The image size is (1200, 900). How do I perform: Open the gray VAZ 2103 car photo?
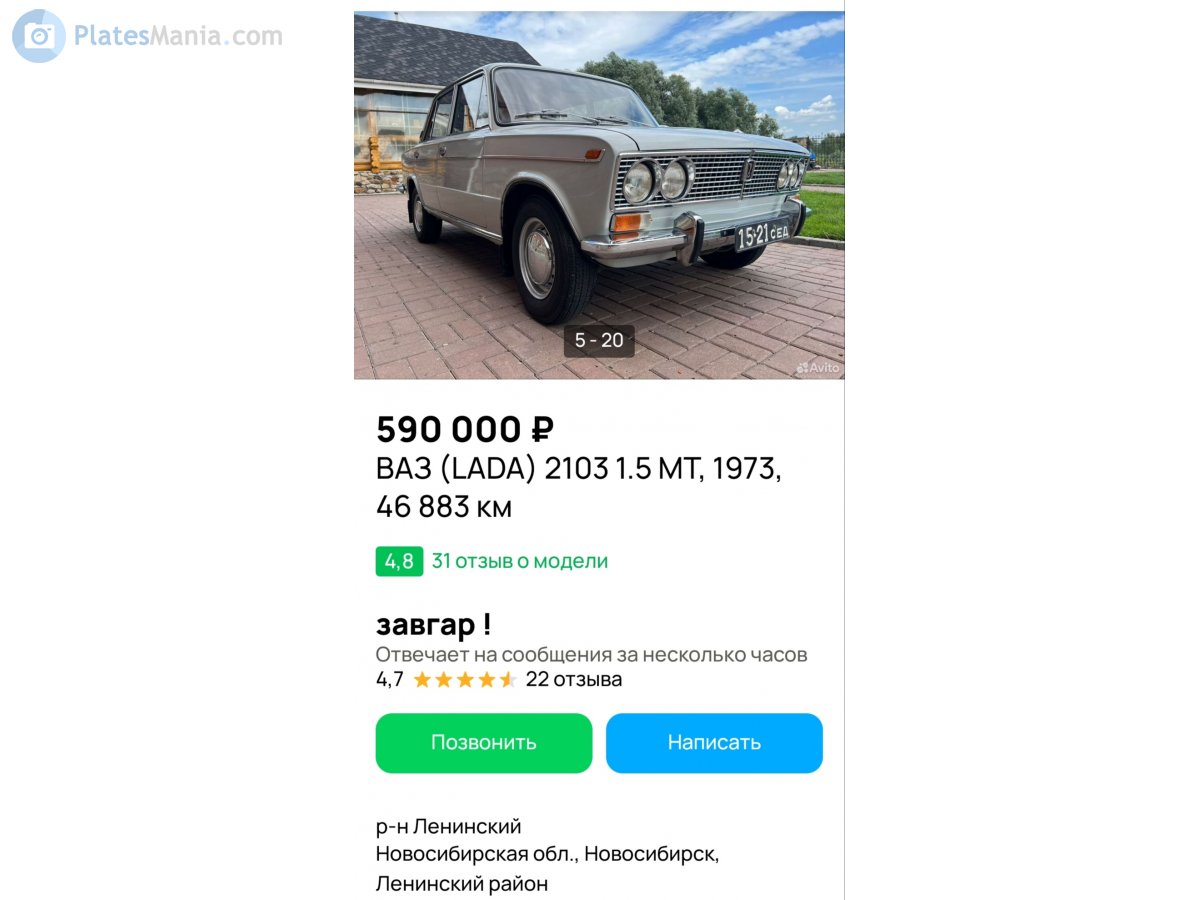[x=599, y=195]
